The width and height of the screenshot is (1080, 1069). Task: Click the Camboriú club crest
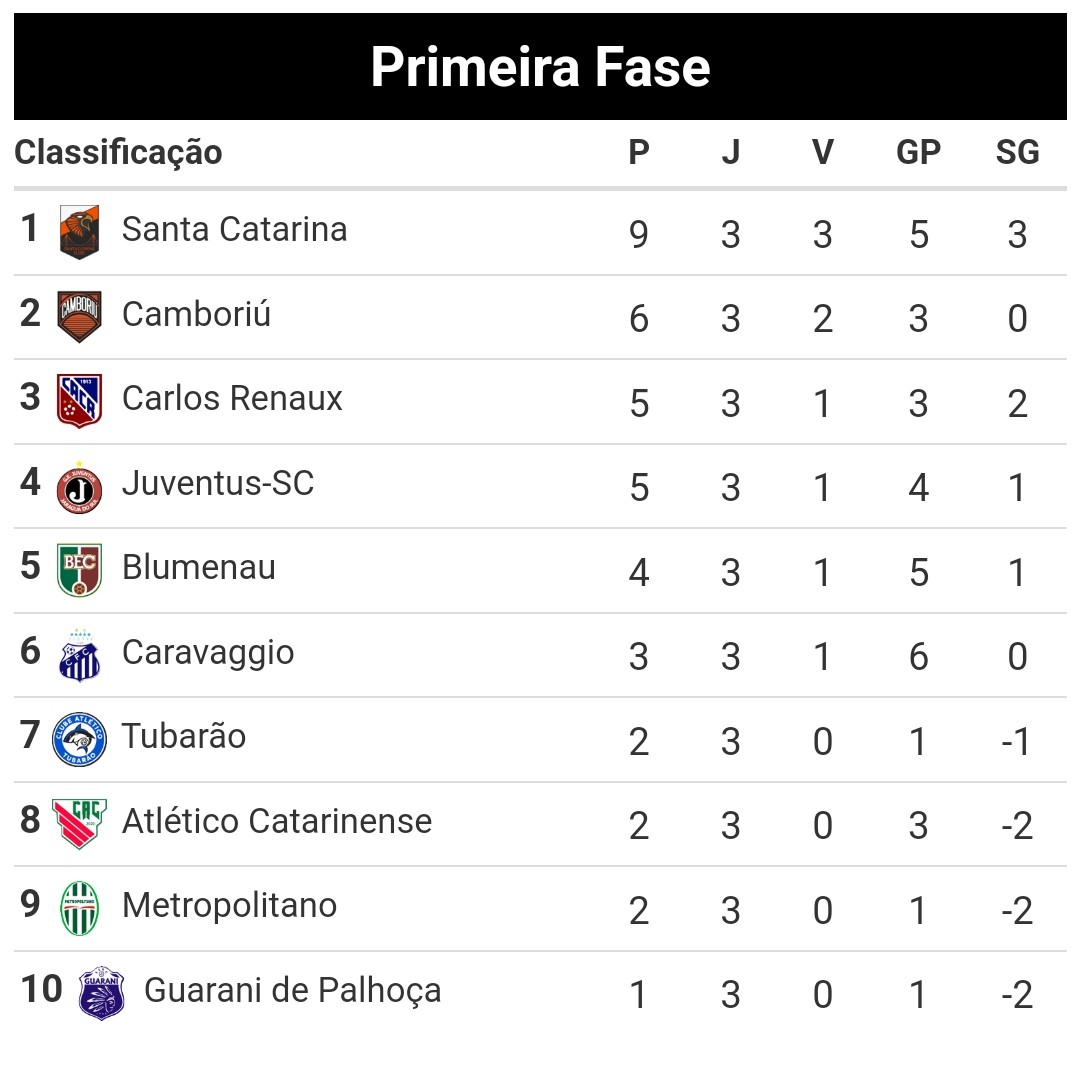point(79,316)
